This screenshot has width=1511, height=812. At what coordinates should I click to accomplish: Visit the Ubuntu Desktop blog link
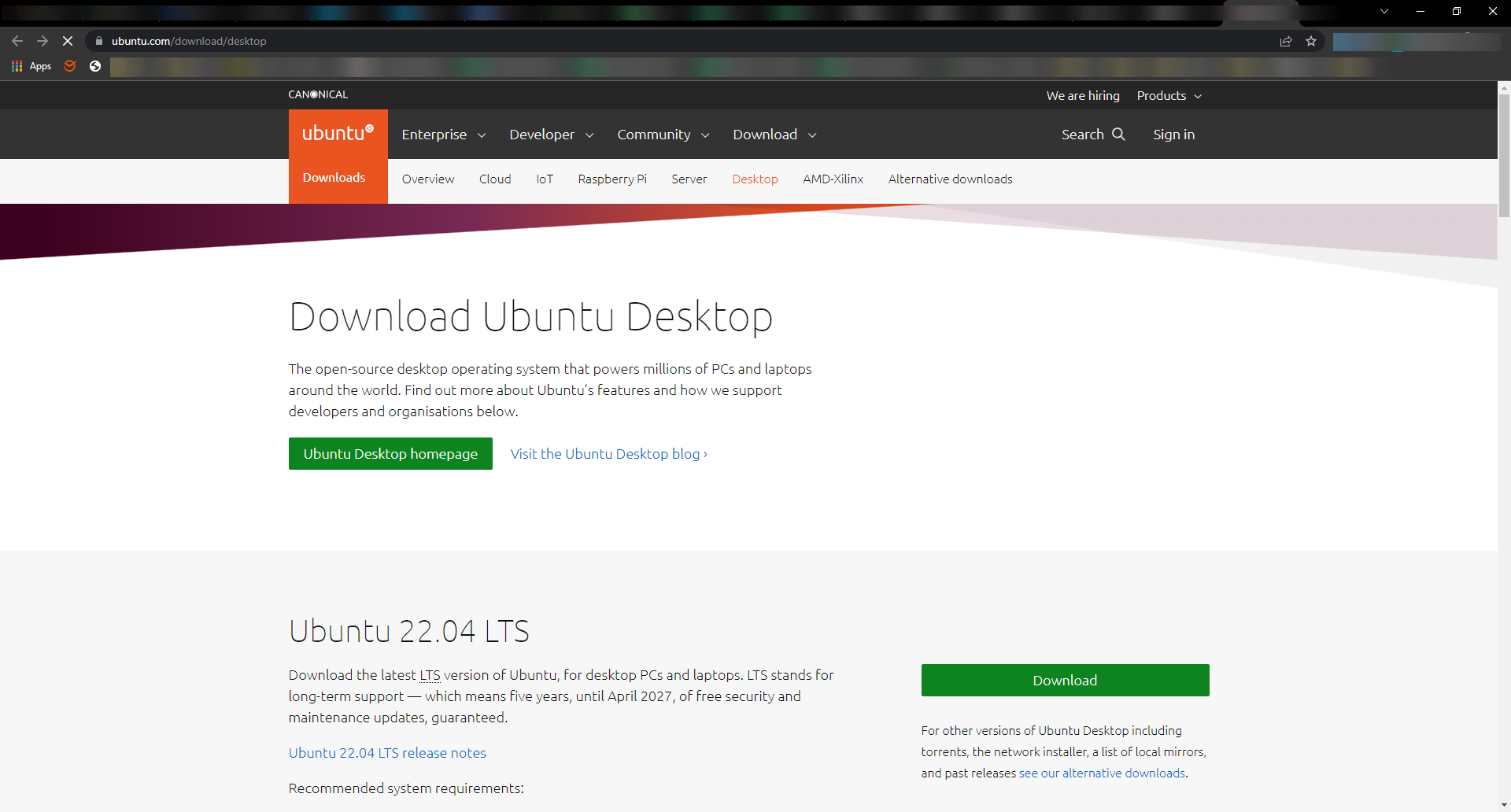609,454
